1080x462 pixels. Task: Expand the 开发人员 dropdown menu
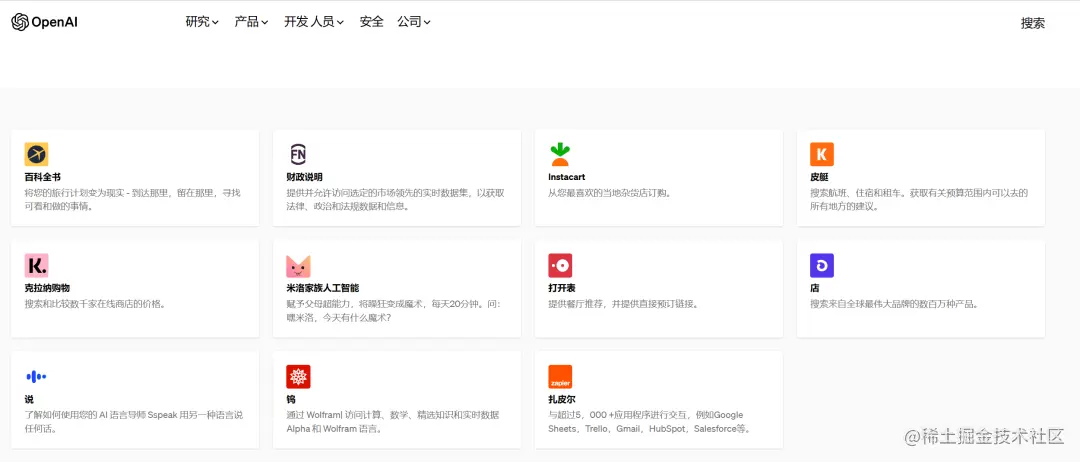[x=313, y=22]
